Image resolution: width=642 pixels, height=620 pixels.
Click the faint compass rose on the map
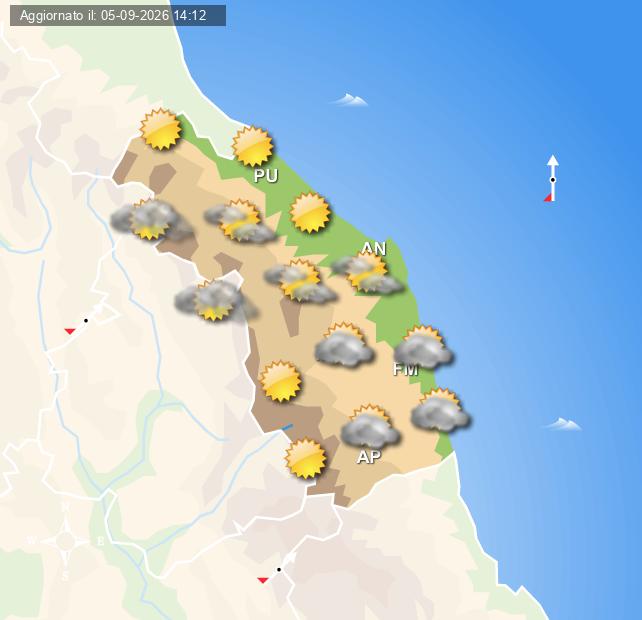pyautogui.click(x=66, y=541)
